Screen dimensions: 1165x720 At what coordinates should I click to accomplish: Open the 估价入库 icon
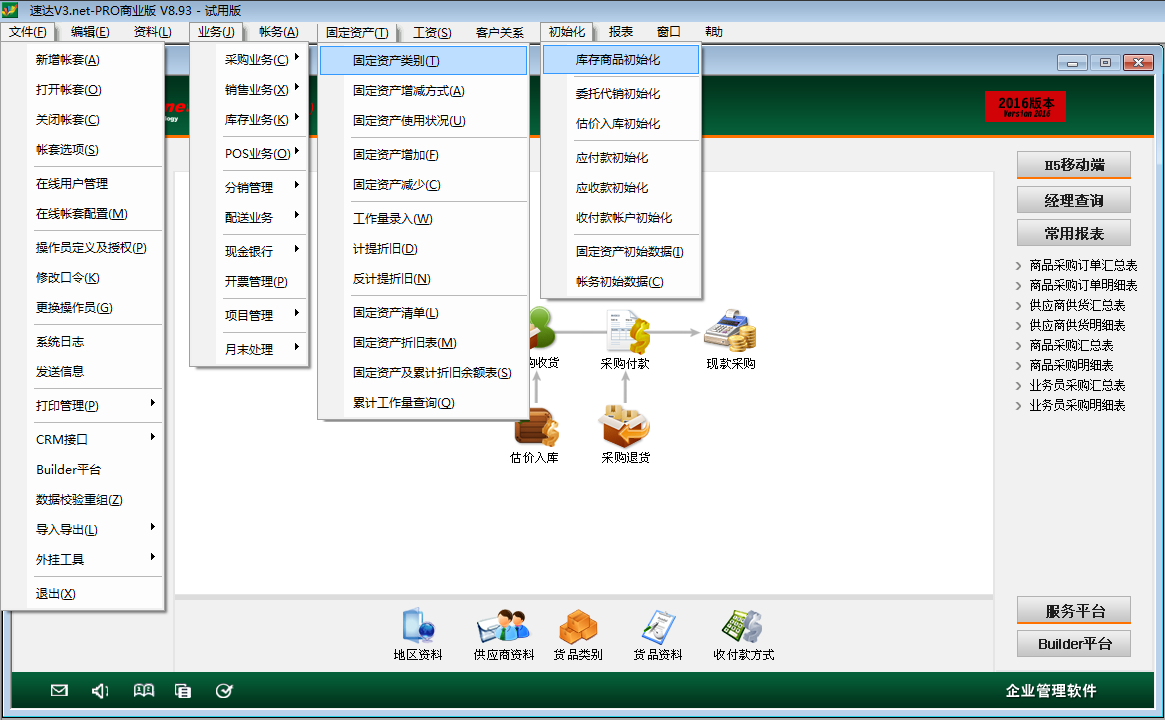(535, 427)
